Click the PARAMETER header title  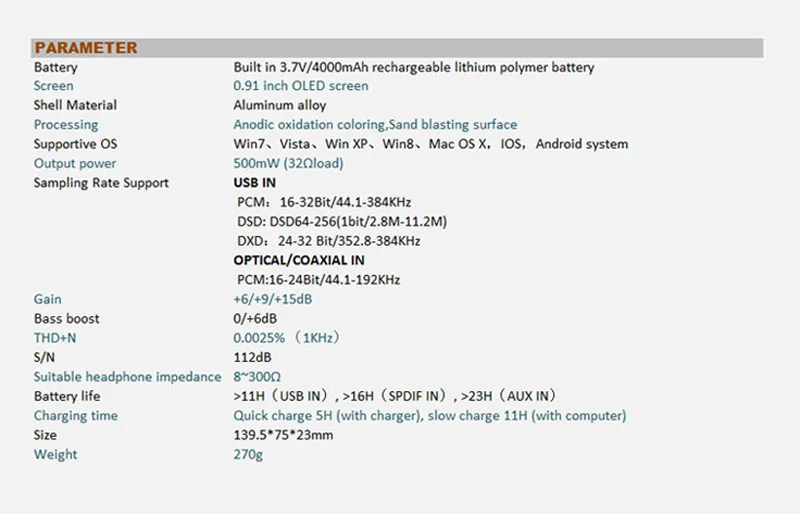(x=86, y=48)
